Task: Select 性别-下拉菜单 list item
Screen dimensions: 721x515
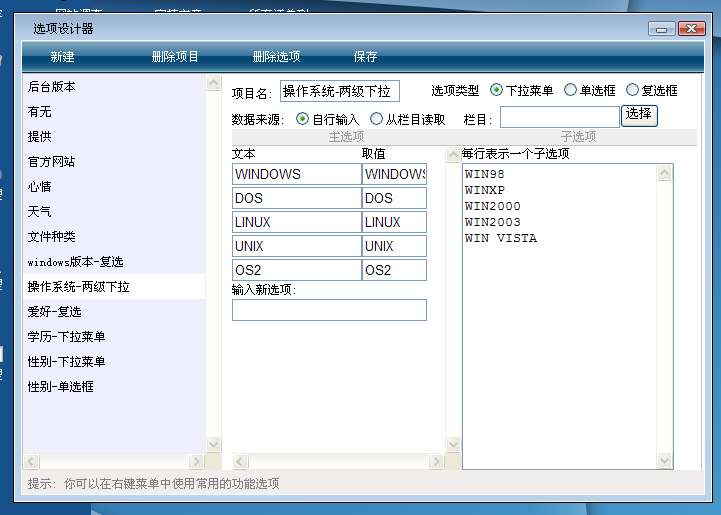Action: [114, 361]
